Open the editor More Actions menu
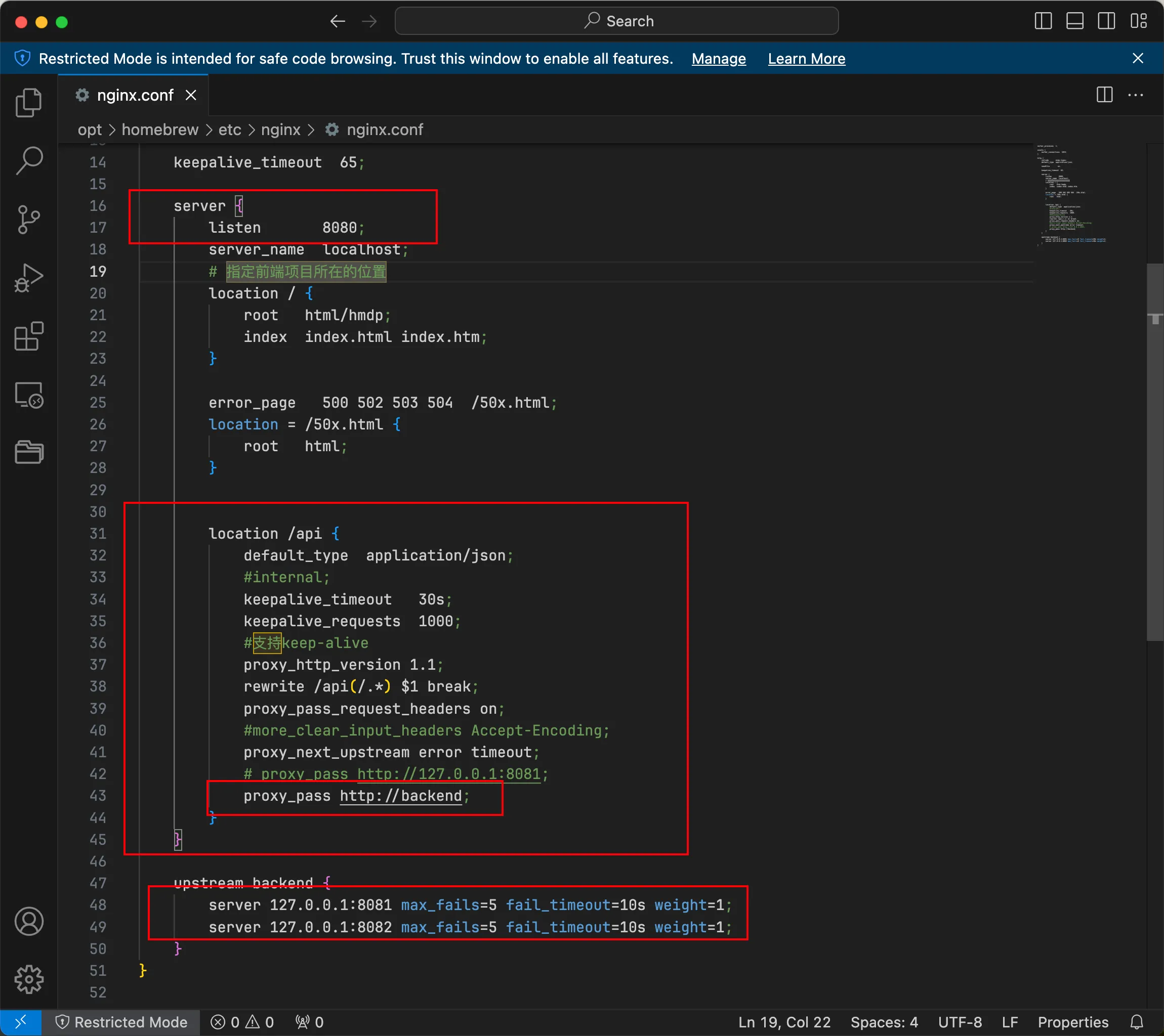 (1136, 95)
